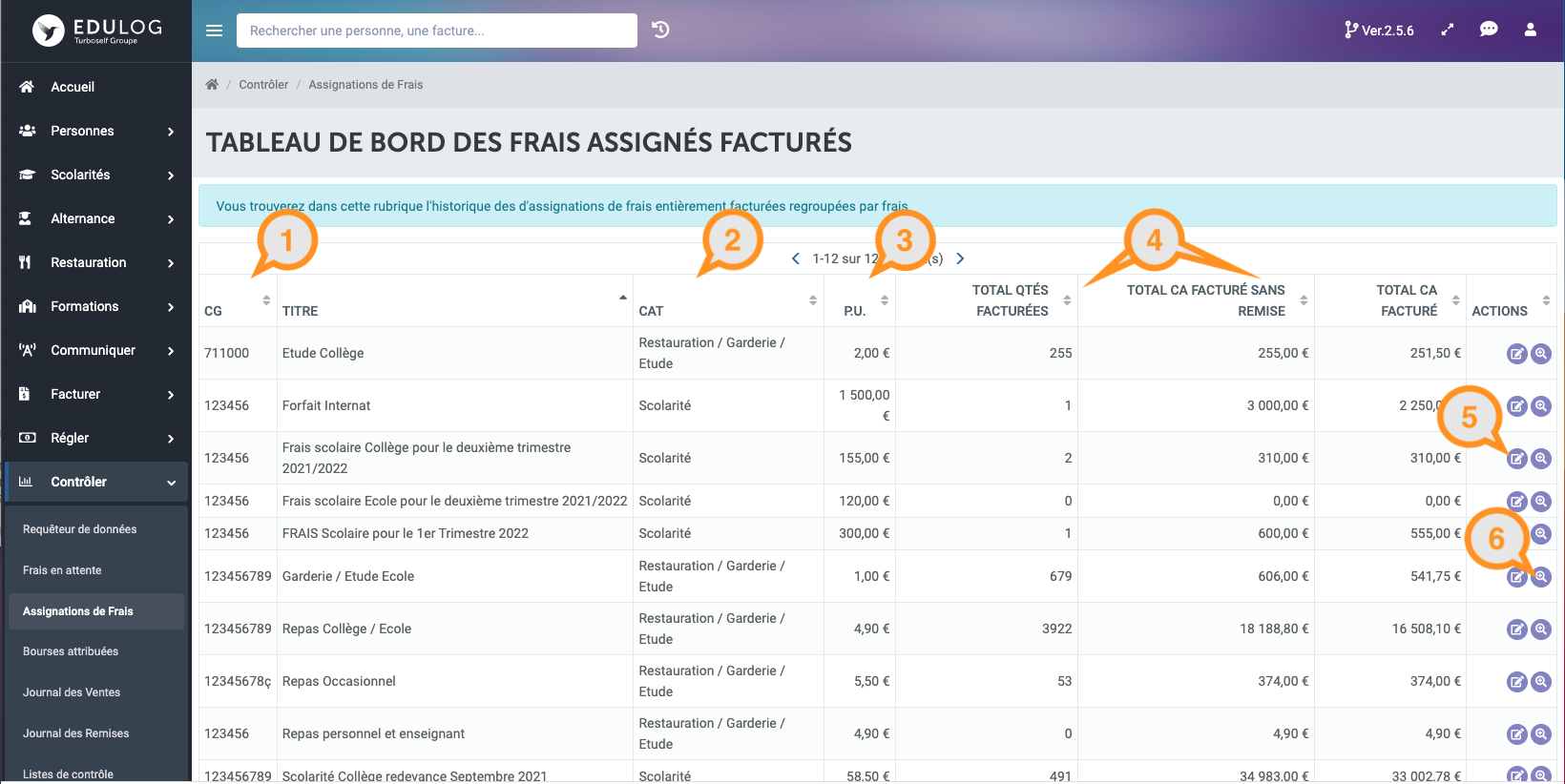
Task: Open Journal des Remises submenu item
Action: 95,733
